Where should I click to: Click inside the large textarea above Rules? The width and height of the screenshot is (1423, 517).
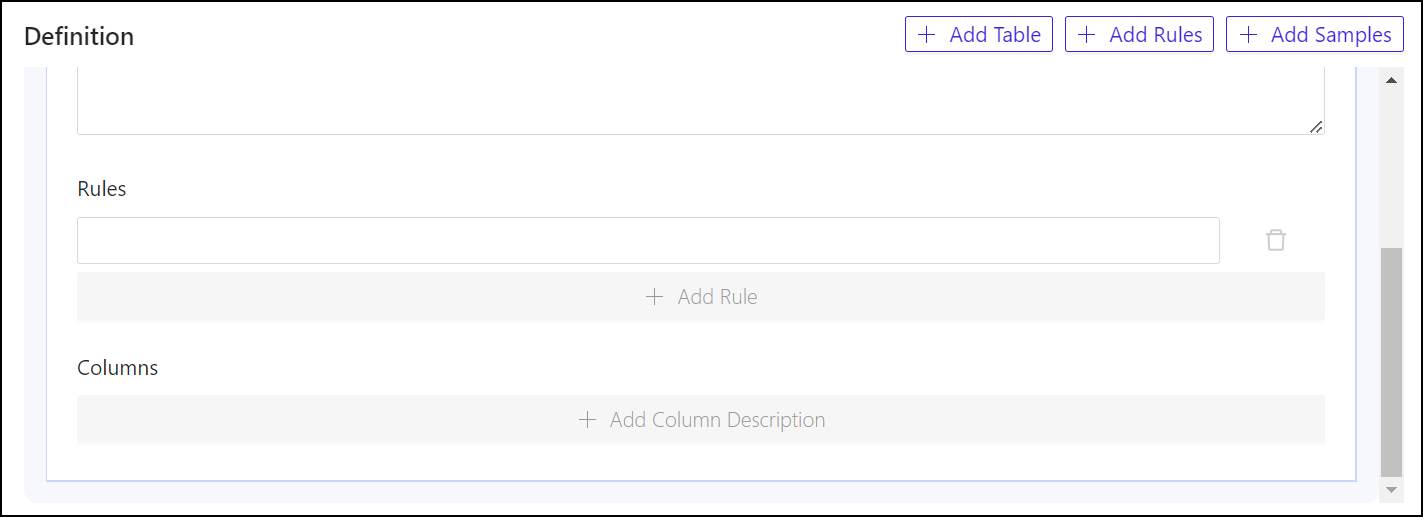[x=700, y=100]
